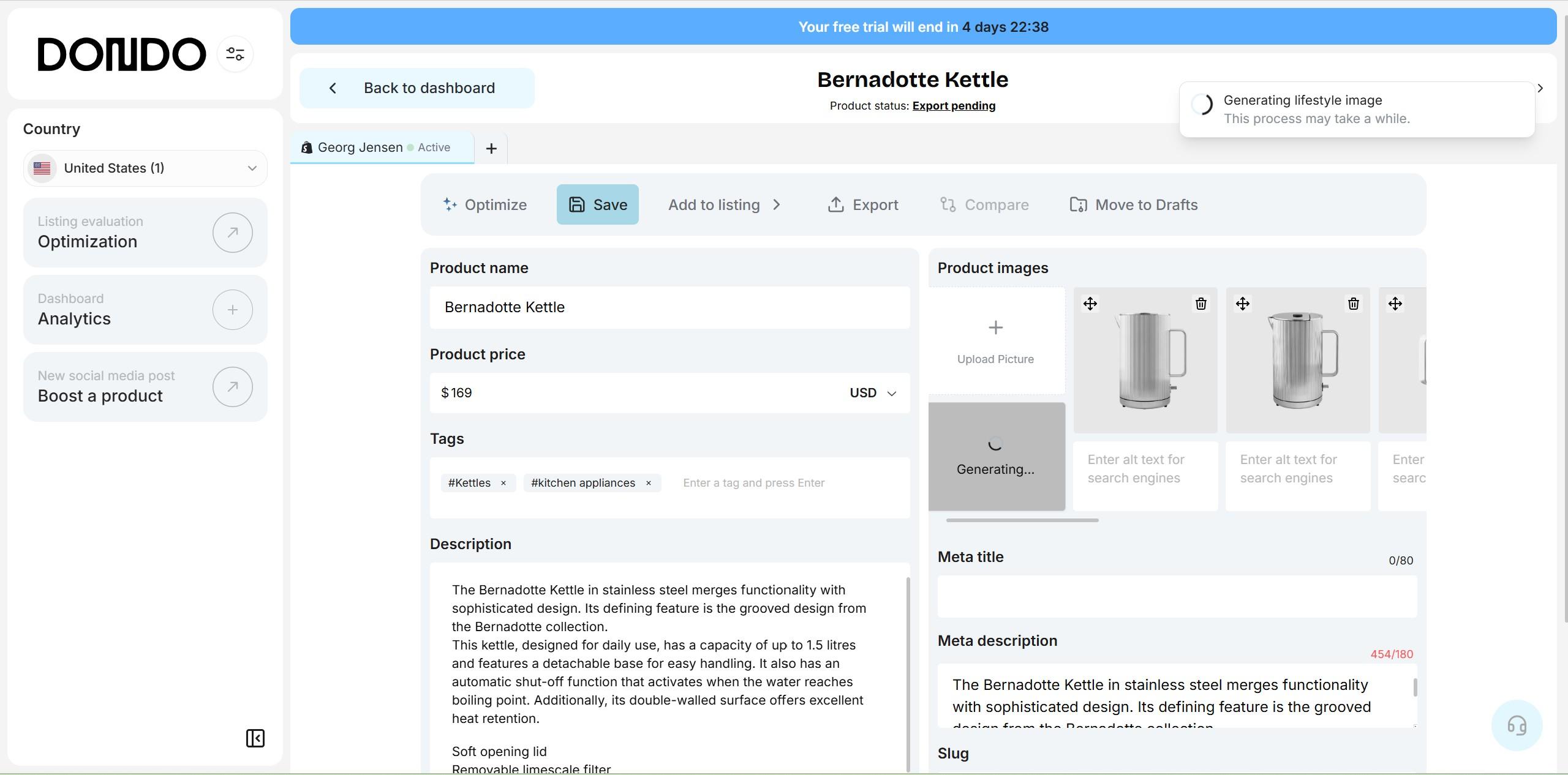Open the Export pending status link
Screen dimensions: 1568x775
pyautogui.click(x=953, y=106)
